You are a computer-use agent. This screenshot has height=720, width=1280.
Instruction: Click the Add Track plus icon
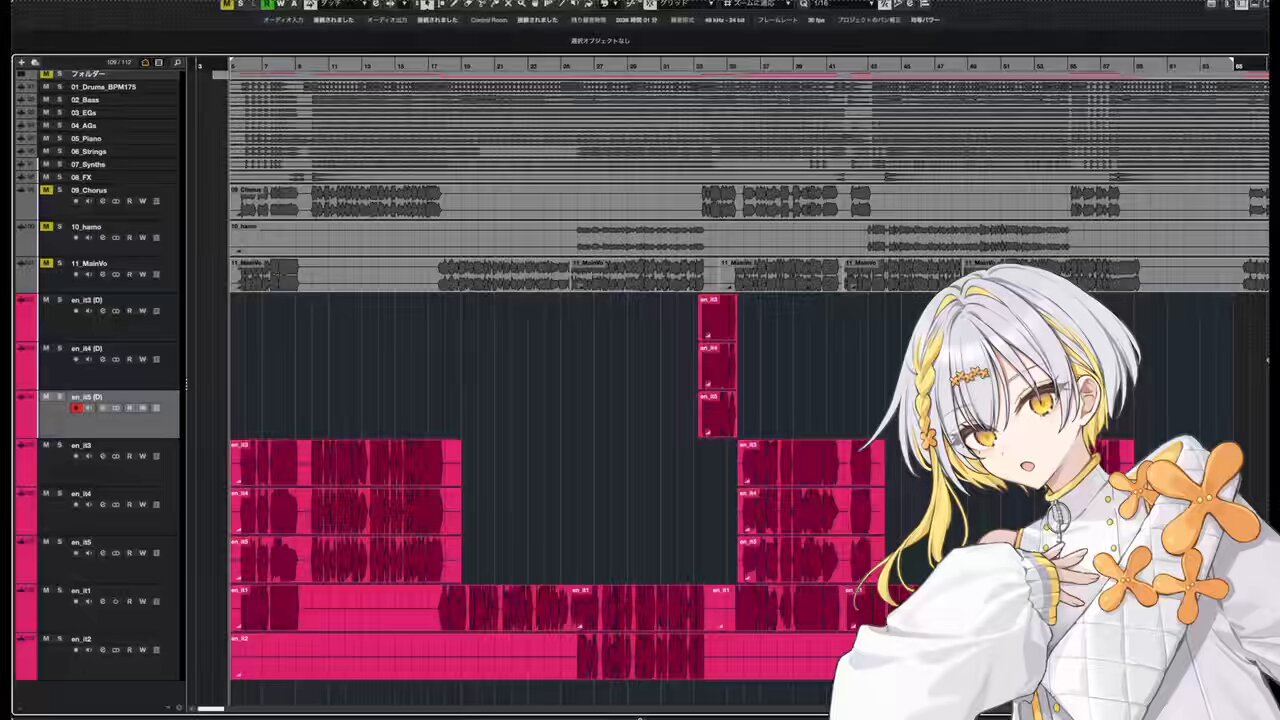coord(21,62)
